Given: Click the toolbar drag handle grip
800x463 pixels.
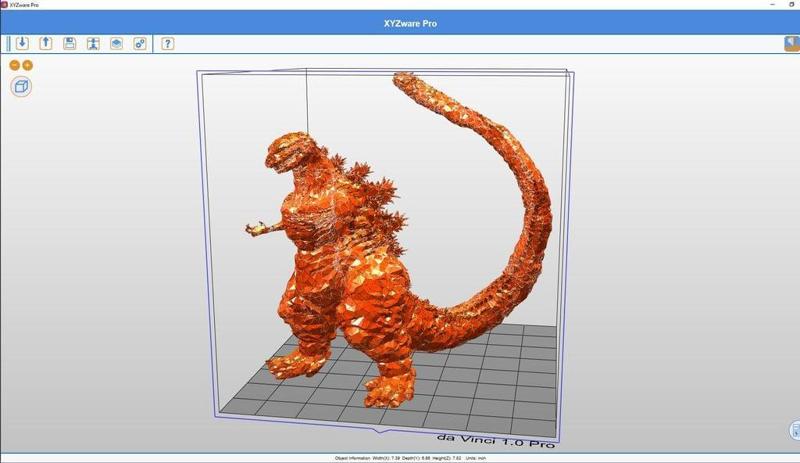Looking at the screenshot, I should (8, 43).
